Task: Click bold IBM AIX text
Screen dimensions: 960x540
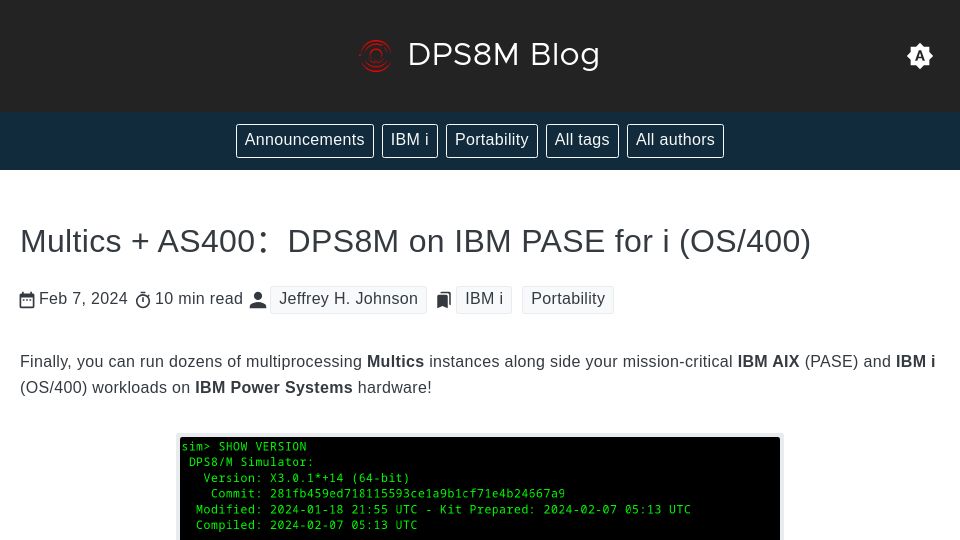Action: point(768,362)
